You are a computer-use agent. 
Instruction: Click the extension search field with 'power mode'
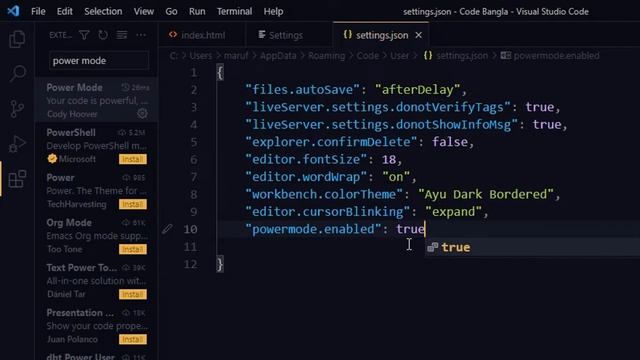click(99, 61)
